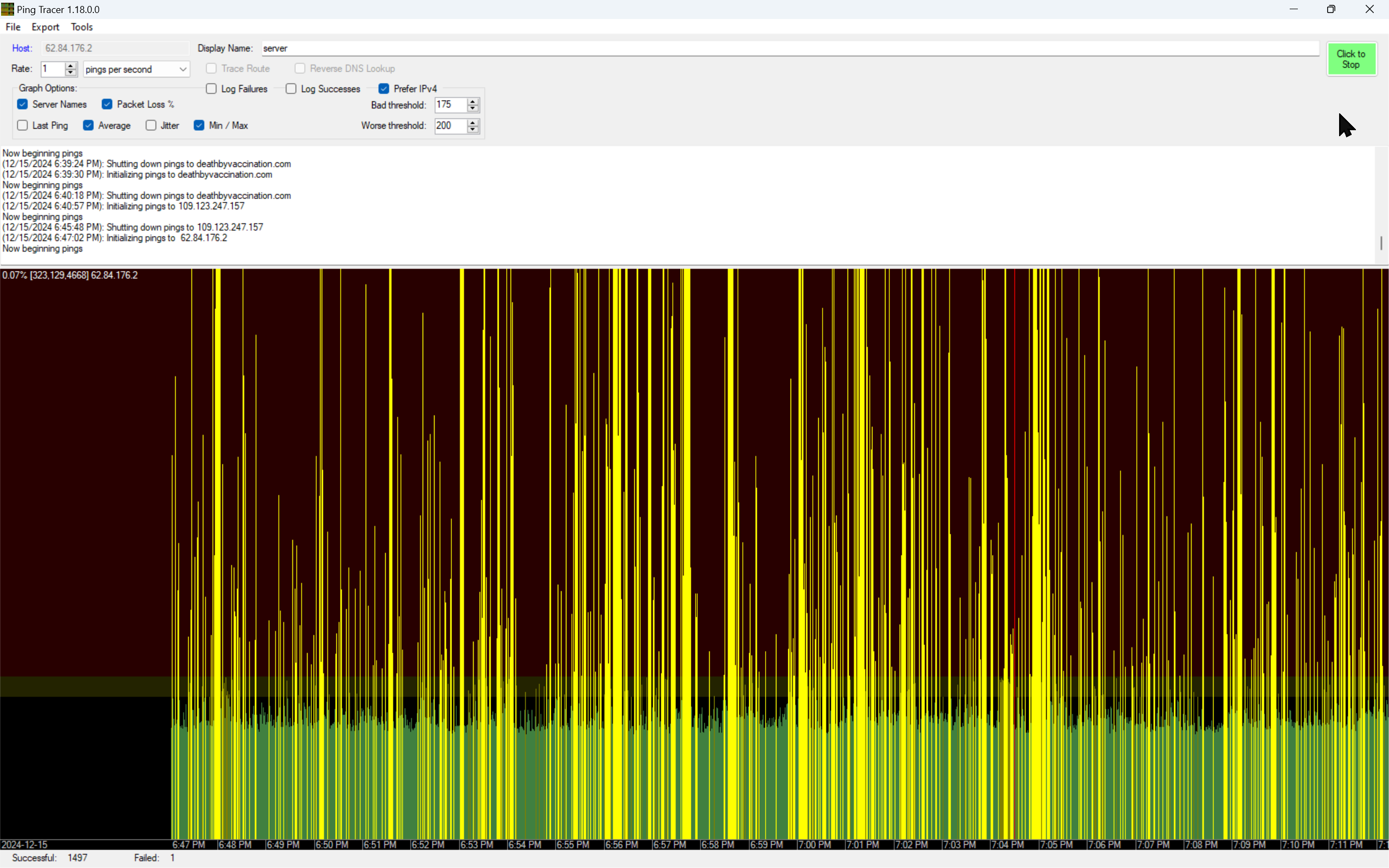Open the Tools menu
This screenshot has width=1389, height=868.
click(81, 27)
